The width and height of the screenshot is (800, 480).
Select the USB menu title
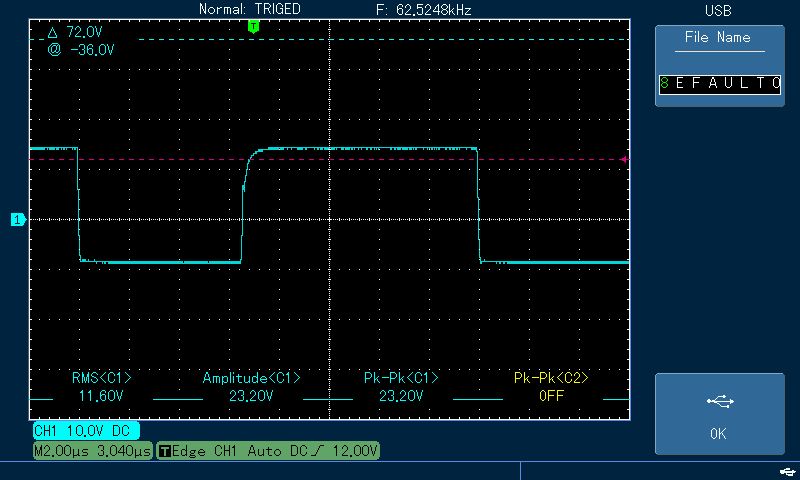click(718, 10)
